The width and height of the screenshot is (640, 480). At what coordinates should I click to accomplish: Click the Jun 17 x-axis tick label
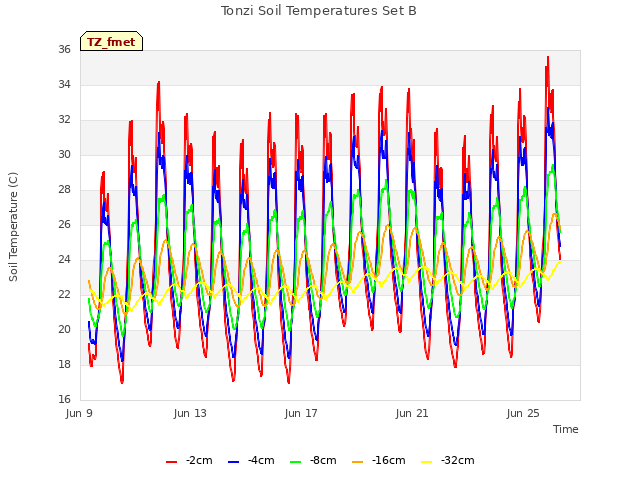click(301, 413)
